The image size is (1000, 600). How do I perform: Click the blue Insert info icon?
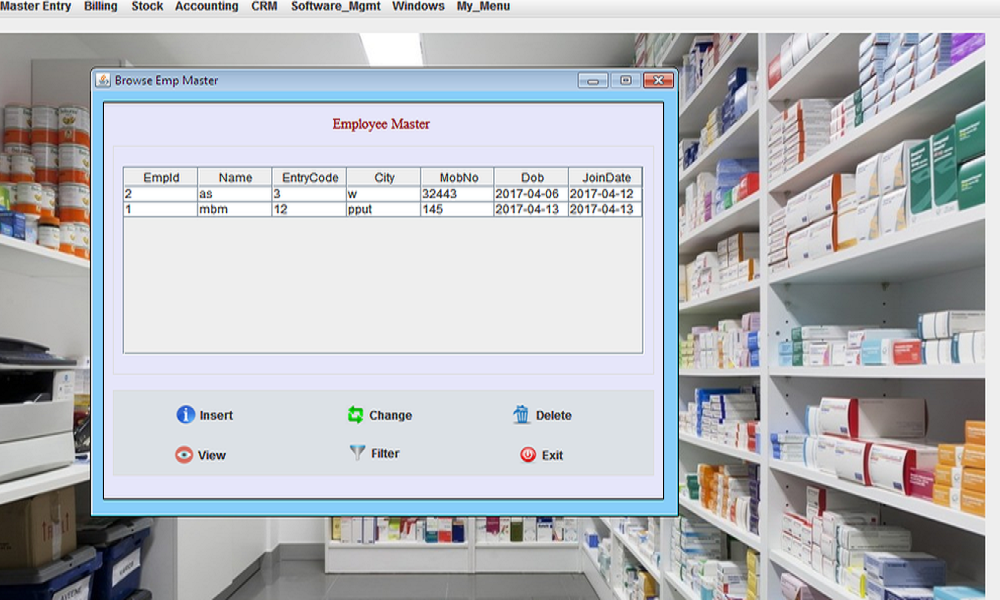point(185,415)
